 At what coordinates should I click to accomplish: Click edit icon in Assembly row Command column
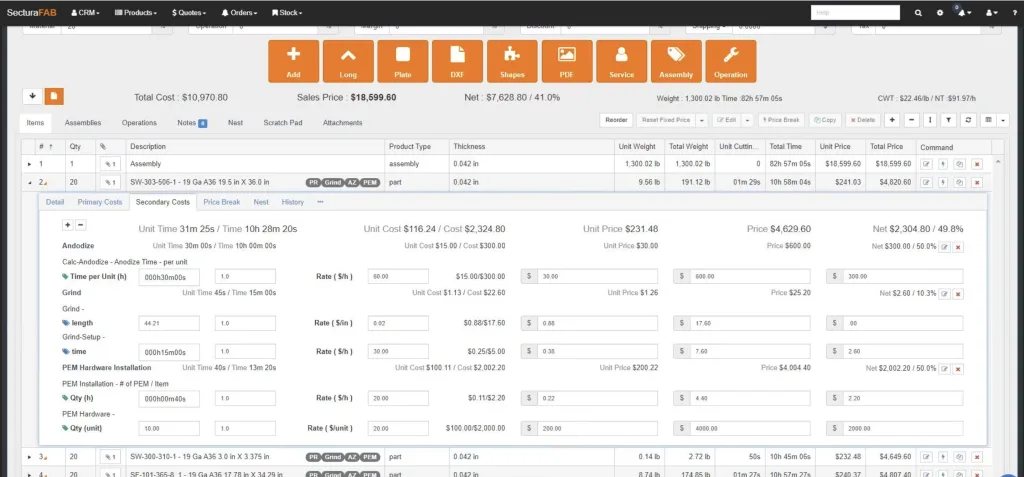coord(926,164)
